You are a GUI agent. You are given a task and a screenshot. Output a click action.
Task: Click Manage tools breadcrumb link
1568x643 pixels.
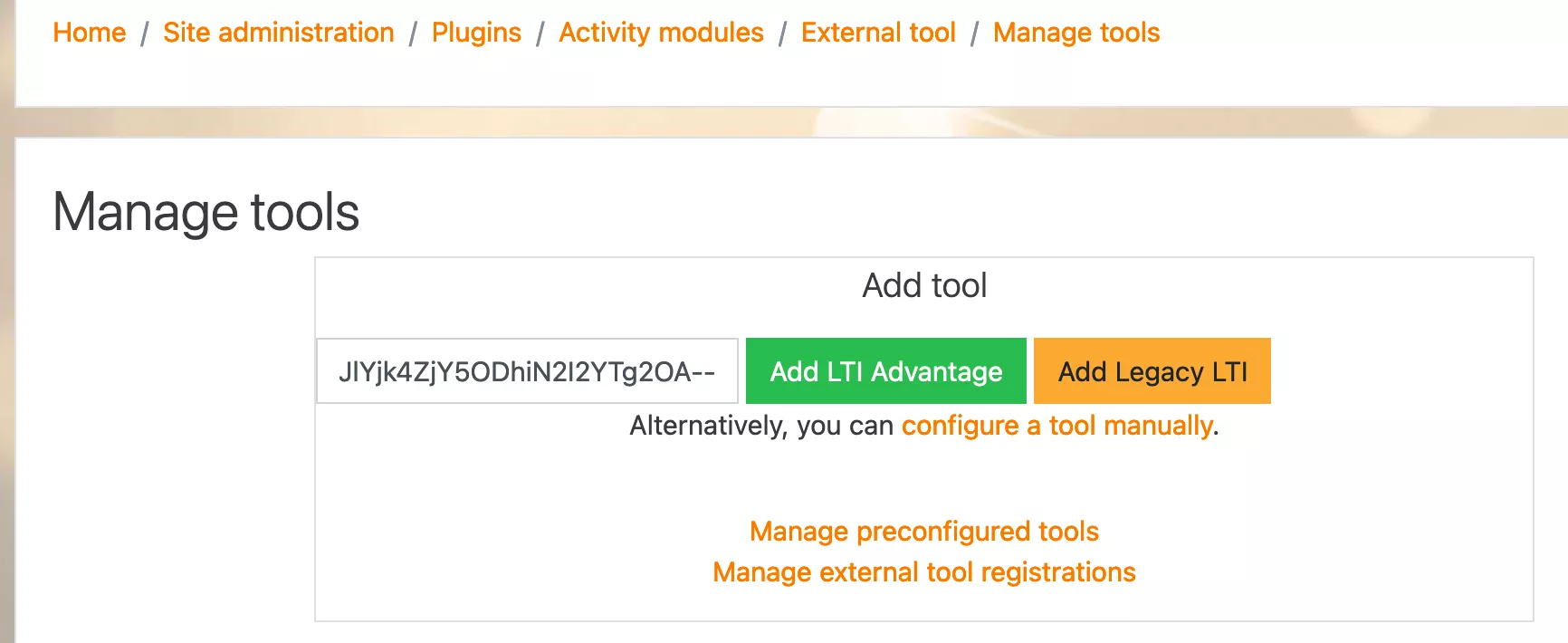pos(1076,33)
